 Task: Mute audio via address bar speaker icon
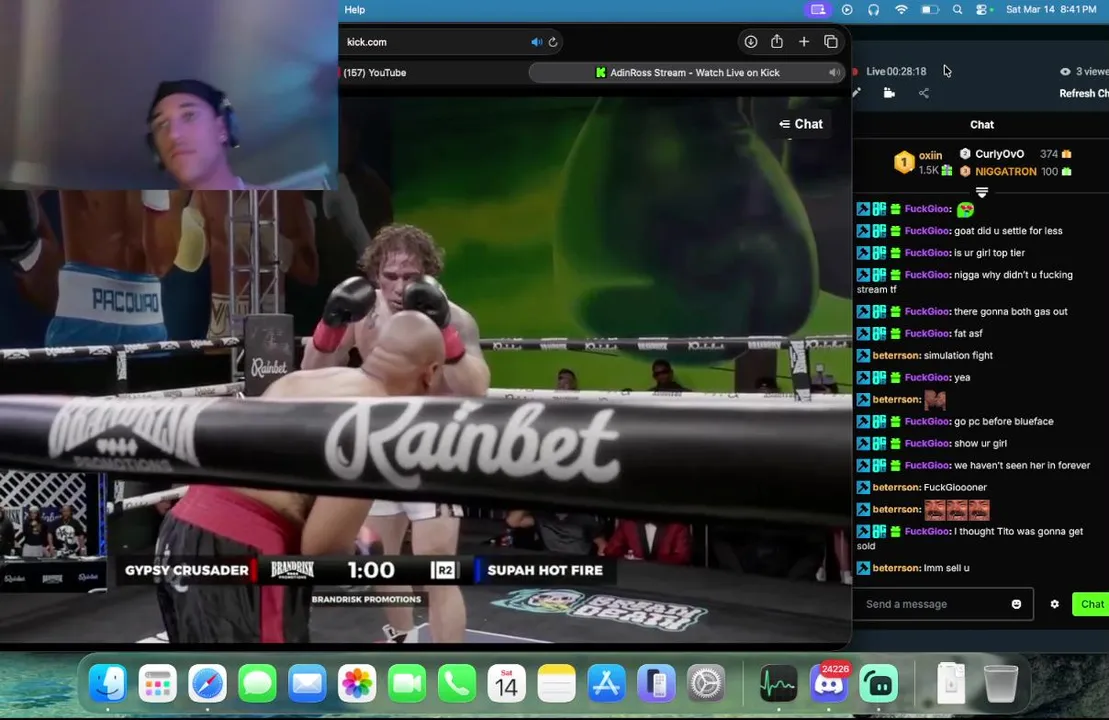point(537,42)
